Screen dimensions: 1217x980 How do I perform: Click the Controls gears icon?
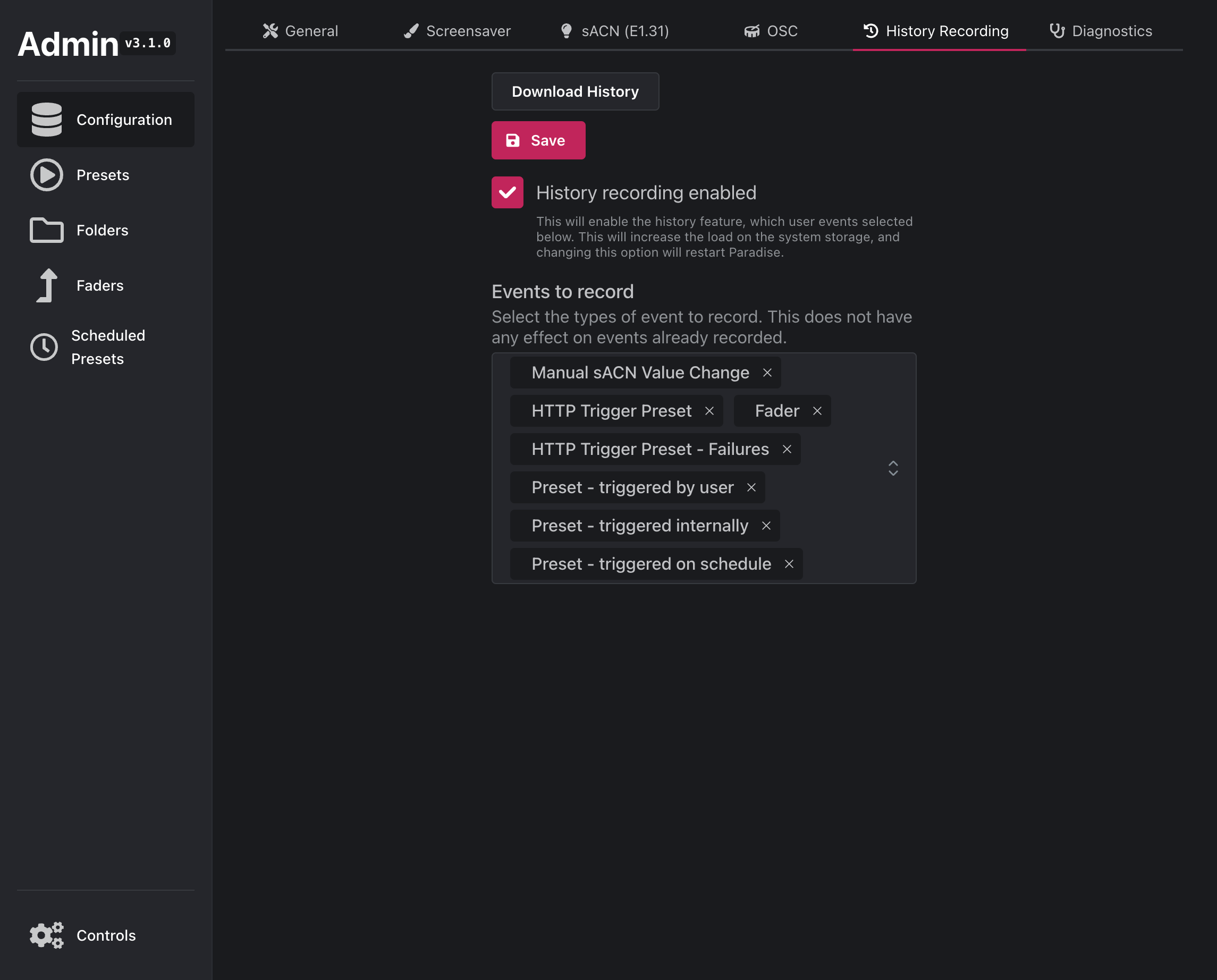pos(47,935)
